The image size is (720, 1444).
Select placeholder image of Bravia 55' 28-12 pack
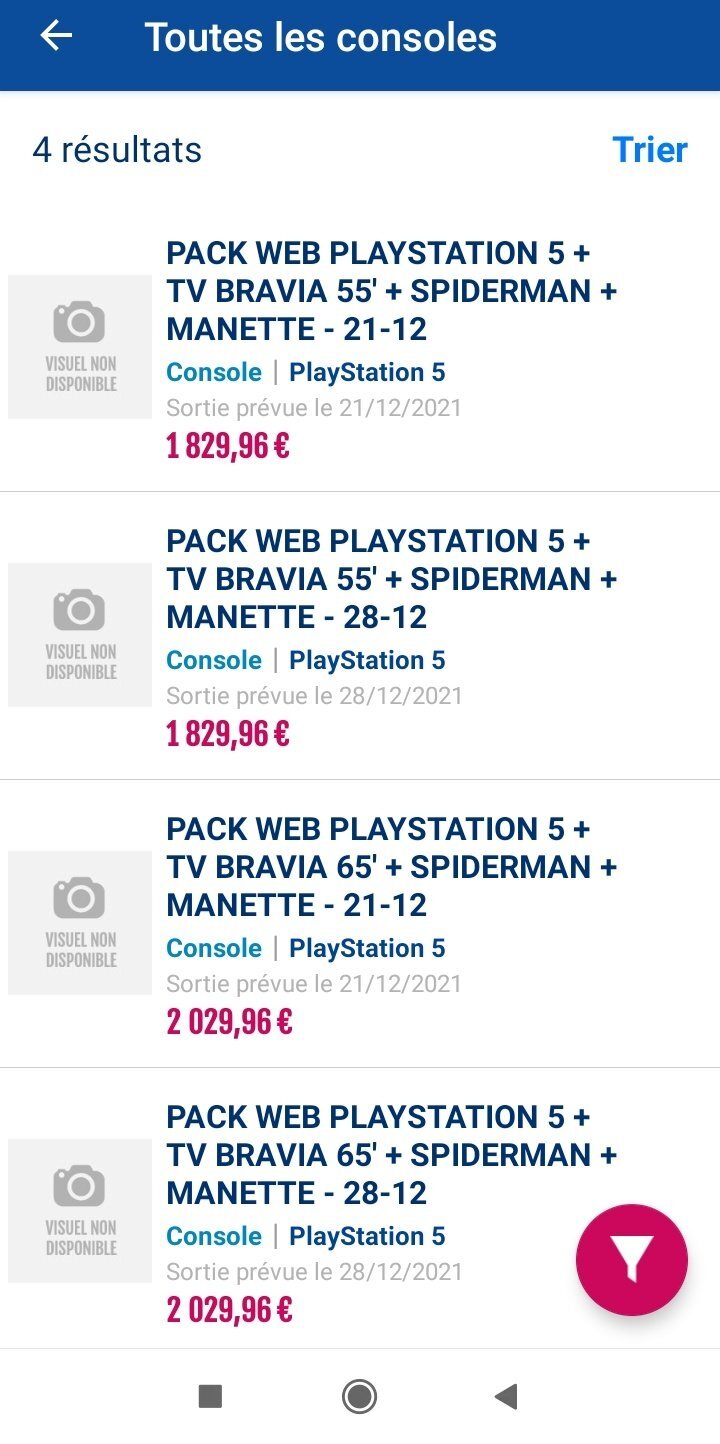[80, 635]
